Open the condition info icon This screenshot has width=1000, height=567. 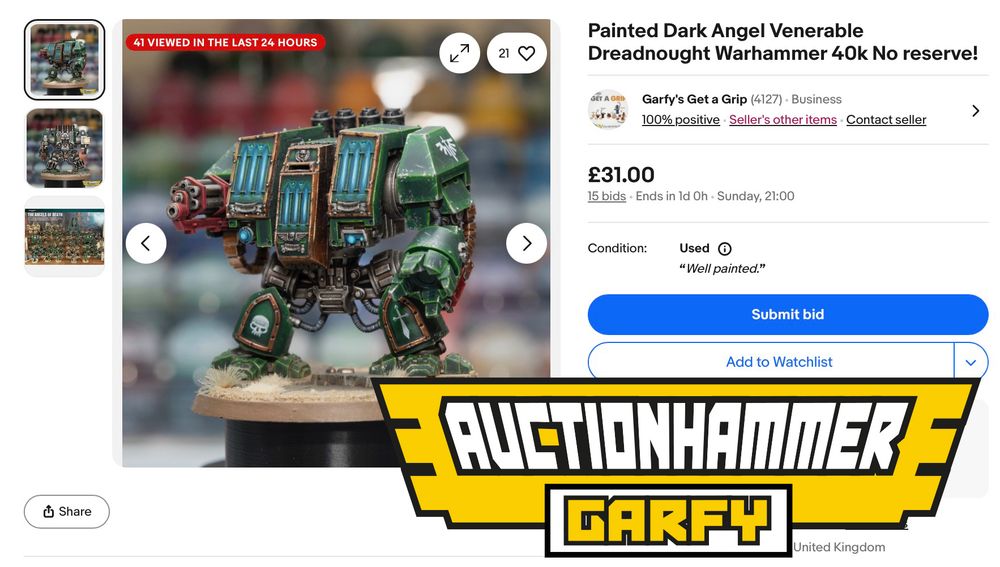[724, 249]
